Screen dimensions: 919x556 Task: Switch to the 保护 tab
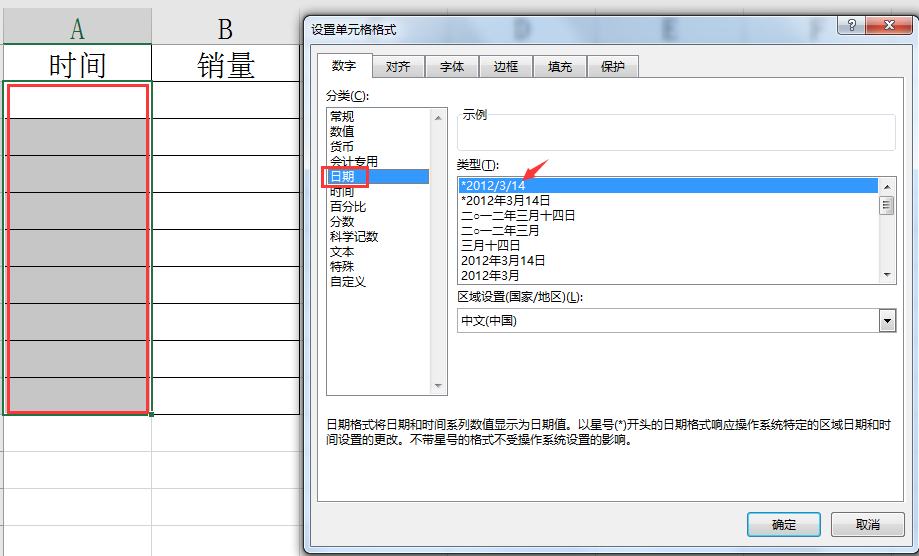pos(612,67)
